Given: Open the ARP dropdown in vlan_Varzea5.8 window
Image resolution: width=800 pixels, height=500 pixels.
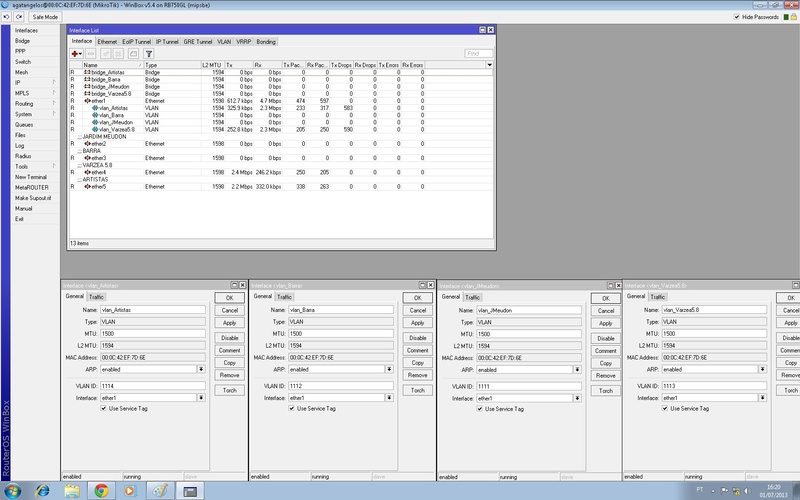Looking at the screenshot, I should [x=762, y=369].
